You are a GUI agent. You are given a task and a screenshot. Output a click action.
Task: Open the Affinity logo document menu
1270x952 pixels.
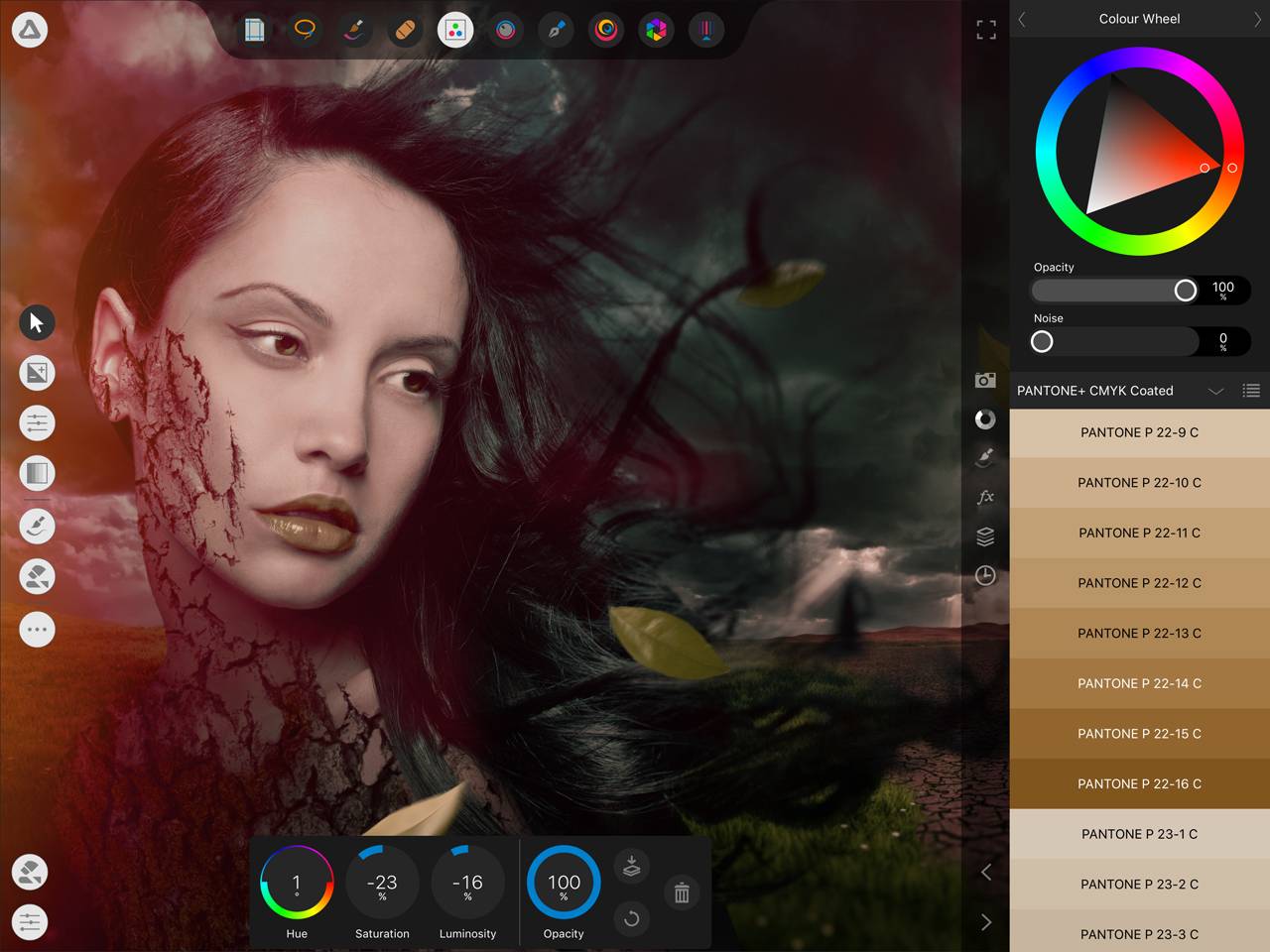point(30,30)
